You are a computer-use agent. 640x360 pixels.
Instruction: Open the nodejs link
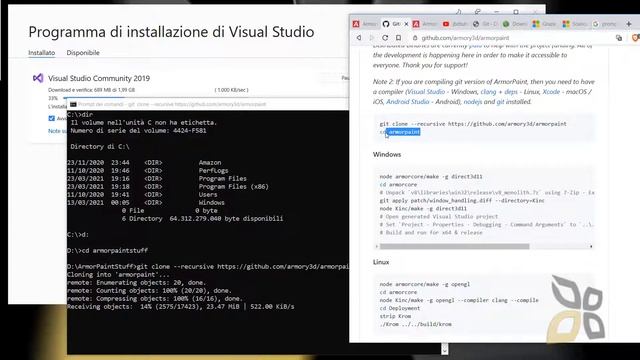pyautogui.click(x=473, y=102)
